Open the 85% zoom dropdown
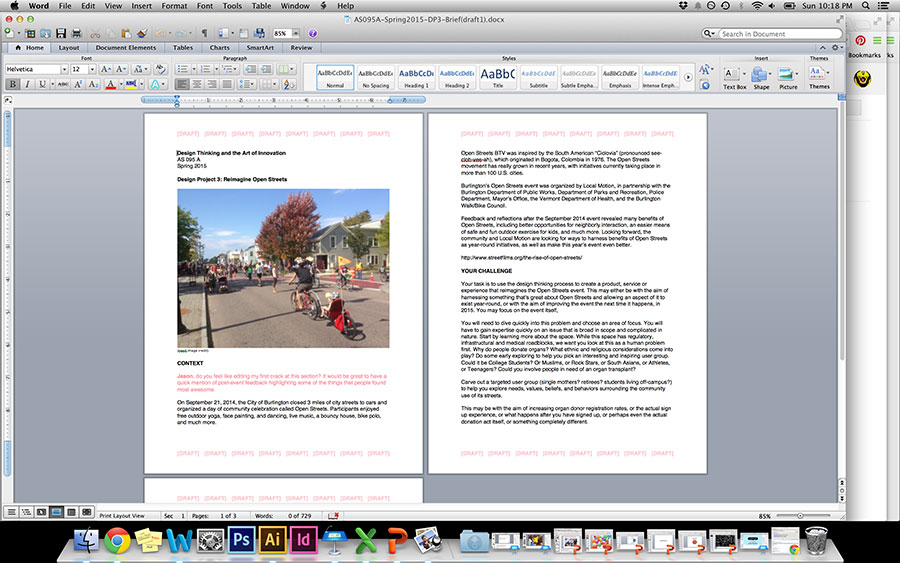 tap(296, 33)
